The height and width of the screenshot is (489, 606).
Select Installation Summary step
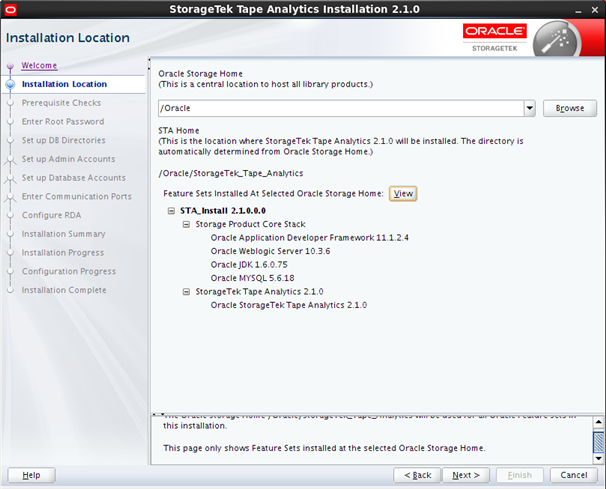pos(63,233)
